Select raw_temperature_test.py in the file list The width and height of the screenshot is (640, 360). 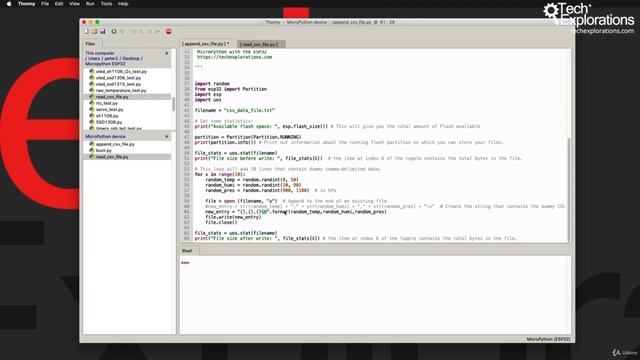click(x=121, y=91)
